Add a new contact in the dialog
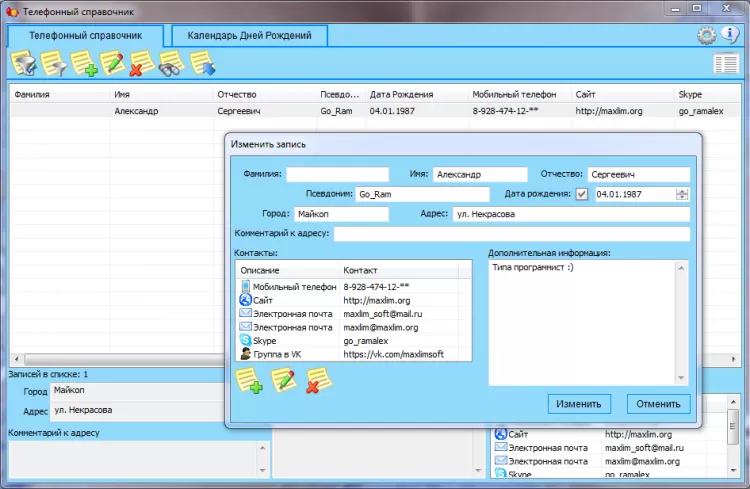The width and height of the screenshot is (750, 489). [x=249, y=381]
